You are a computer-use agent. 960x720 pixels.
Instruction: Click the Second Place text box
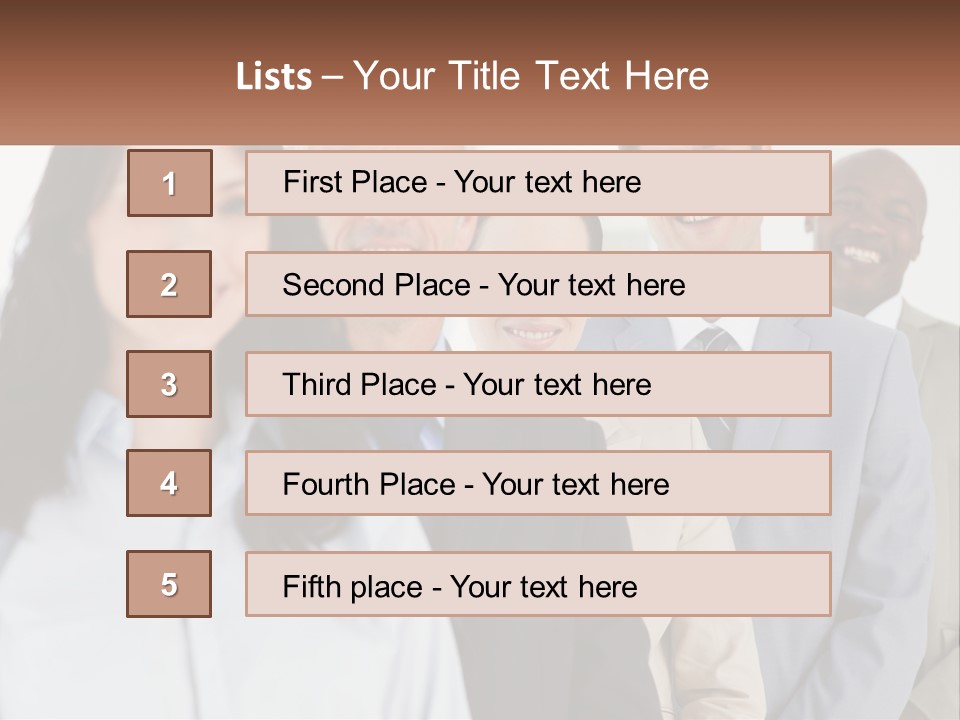483,285
